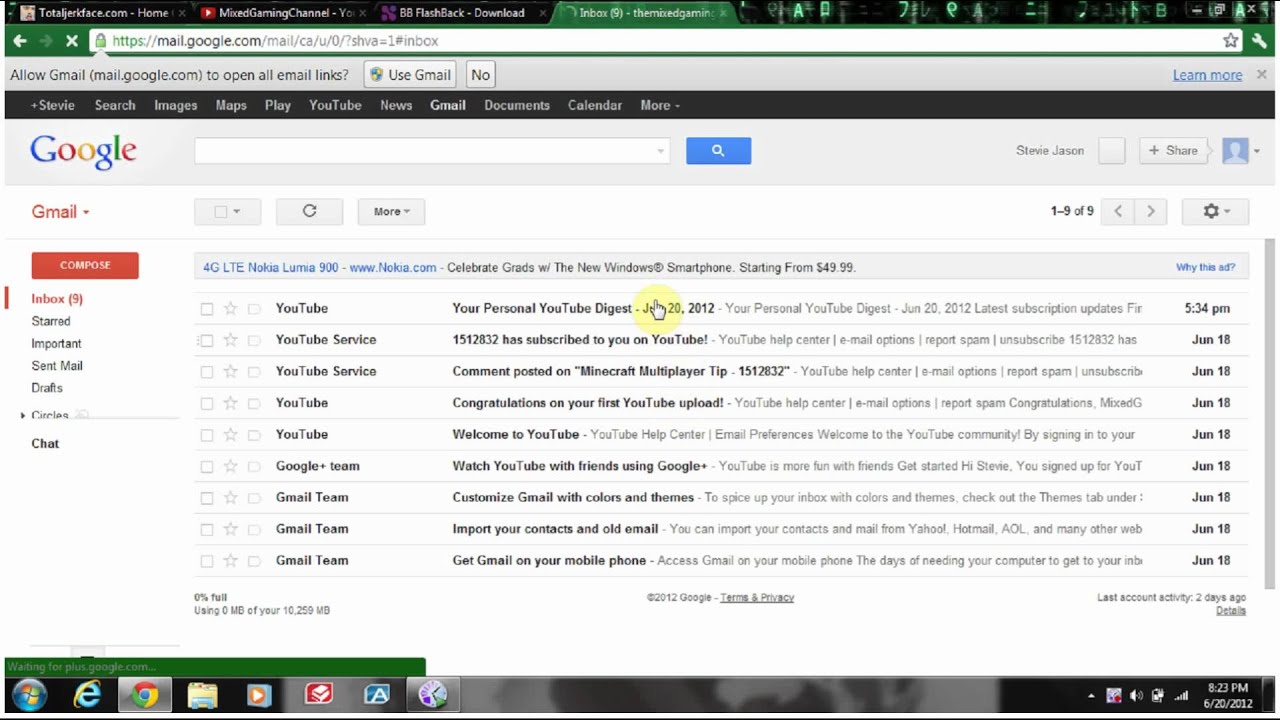The image size is (1280, 720).
Task: Open YouTube in Google bar
Action: pyautogui.click(x=335, y=105)
